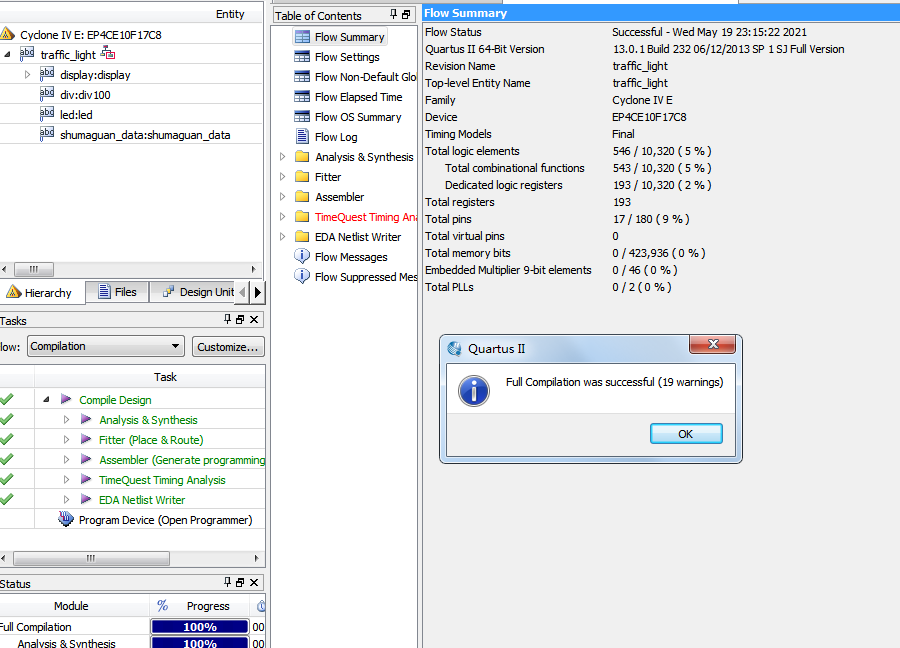Float the Table of Contents panel
900x648 pixels.
tap(406, 14)
